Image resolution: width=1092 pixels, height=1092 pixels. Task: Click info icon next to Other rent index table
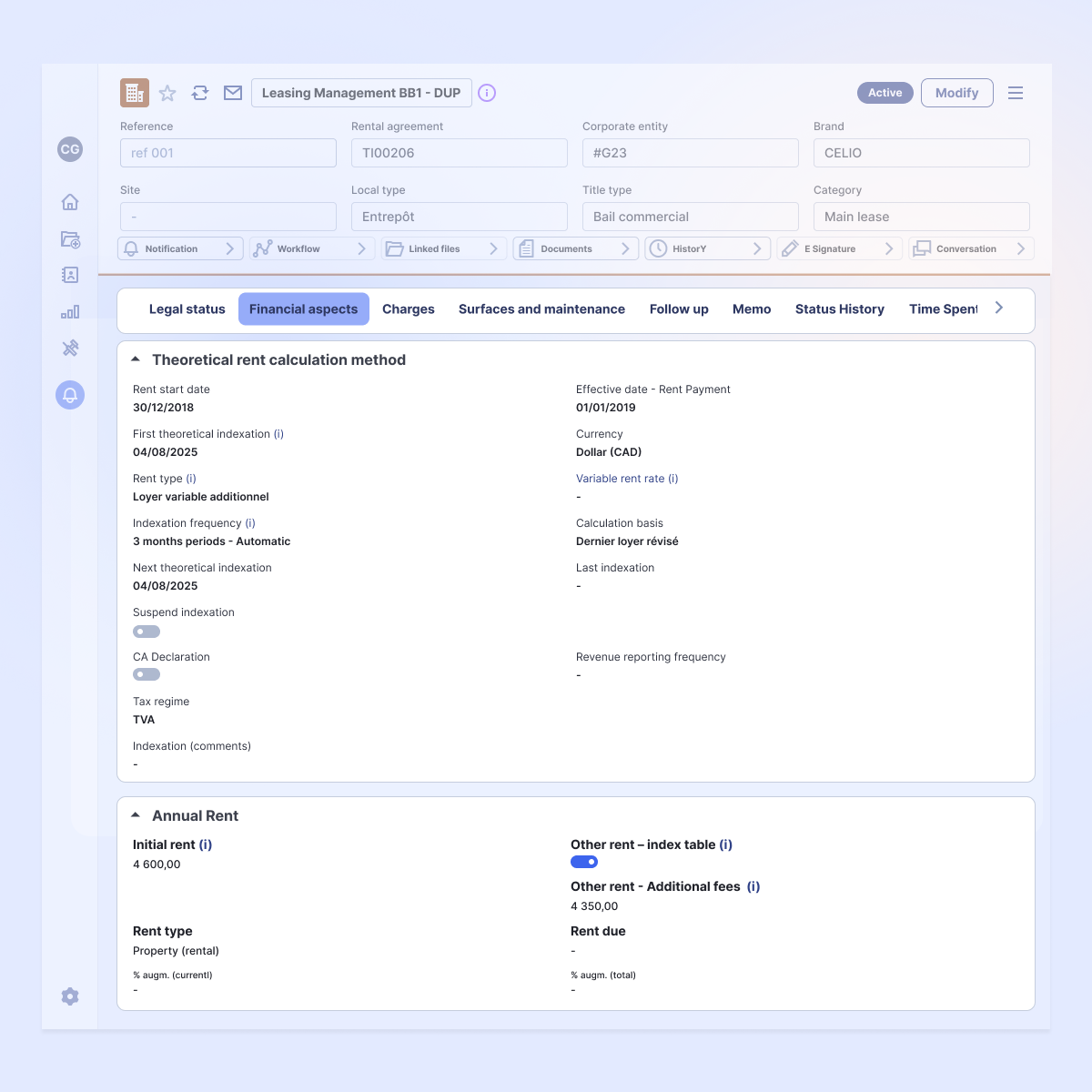tap(726, 844)
